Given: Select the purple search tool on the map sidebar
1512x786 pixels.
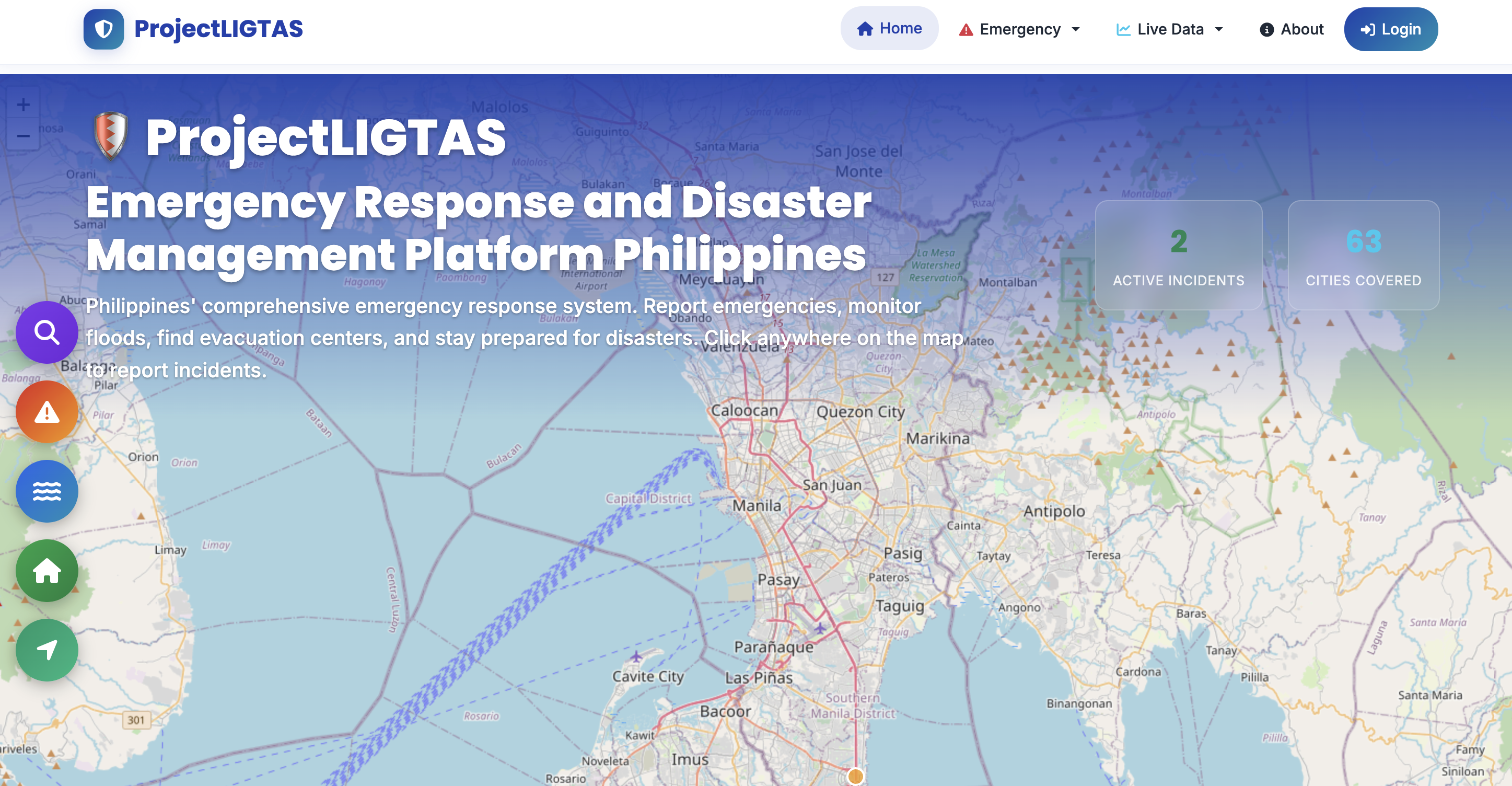Looking at the screenshot, I should [x=46, y=333].
